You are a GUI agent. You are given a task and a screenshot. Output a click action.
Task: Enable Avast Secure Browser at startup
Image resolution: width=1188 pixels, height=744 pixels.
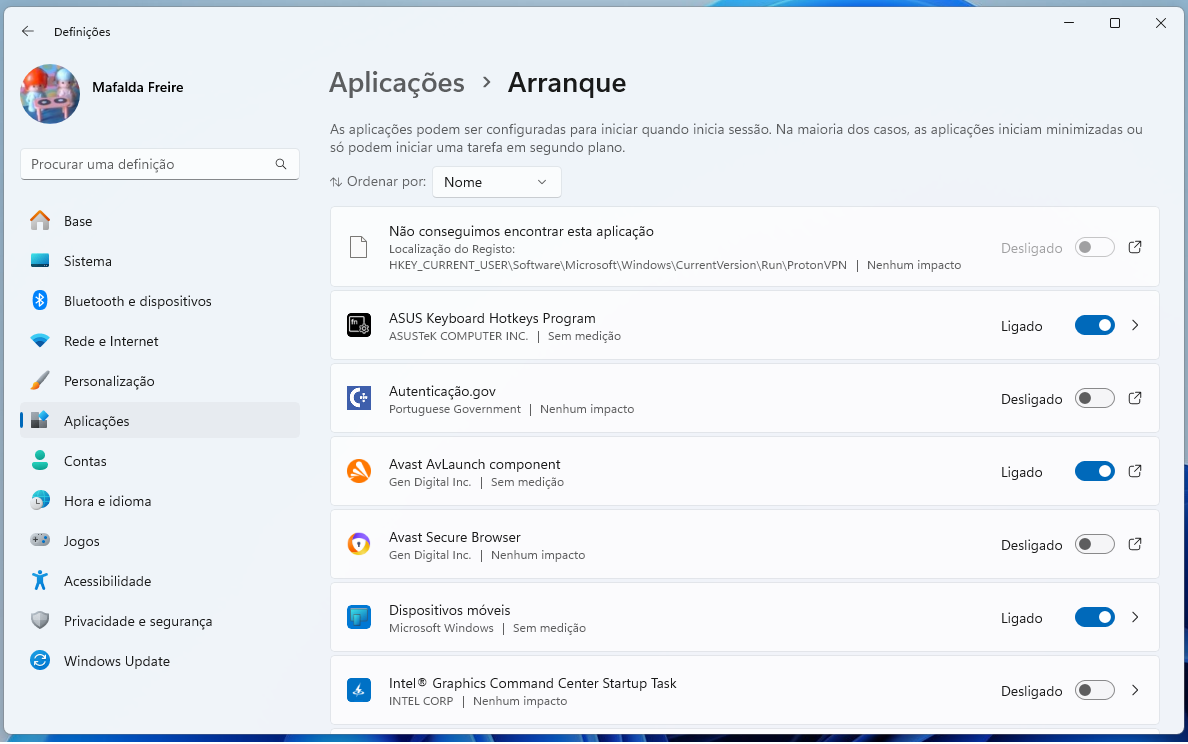point(1094,545)
